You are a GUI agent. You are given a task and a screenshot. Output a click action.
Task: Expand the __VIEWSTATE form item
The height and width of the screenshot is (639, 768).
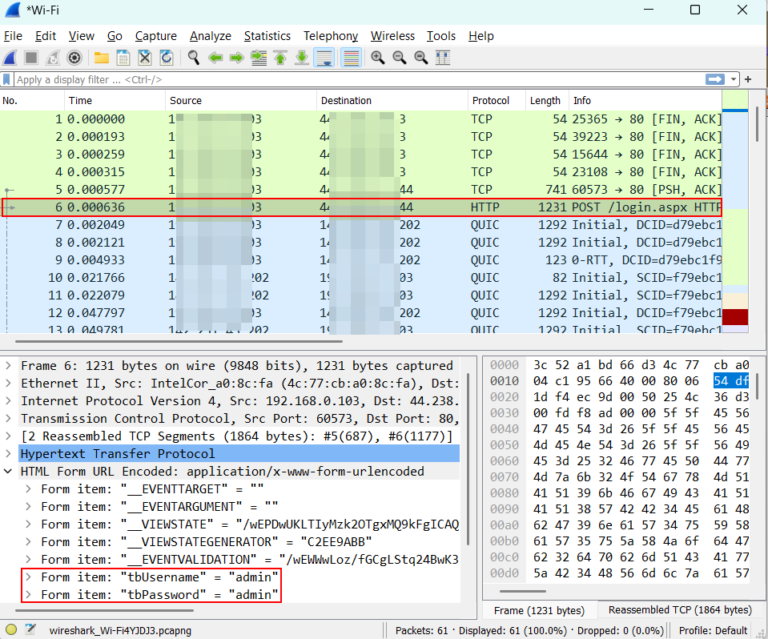pos(28,524)
